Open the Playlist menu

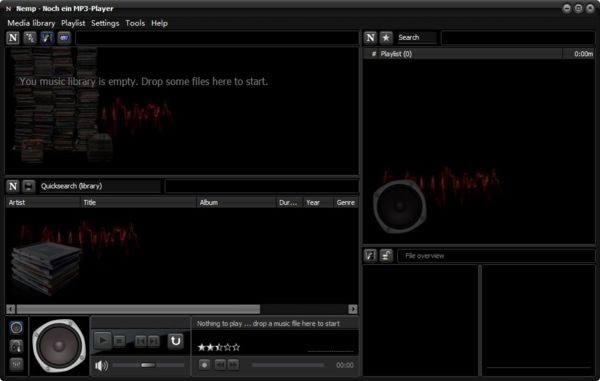point(73,23)
